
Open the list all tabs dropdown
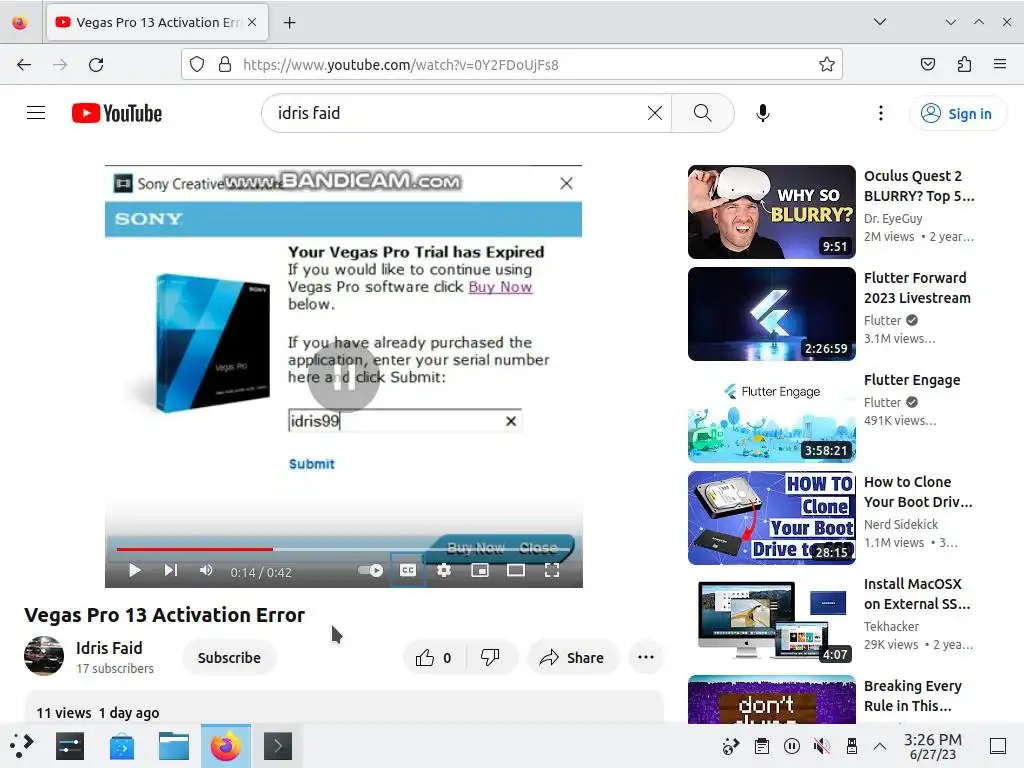point(880,22)
